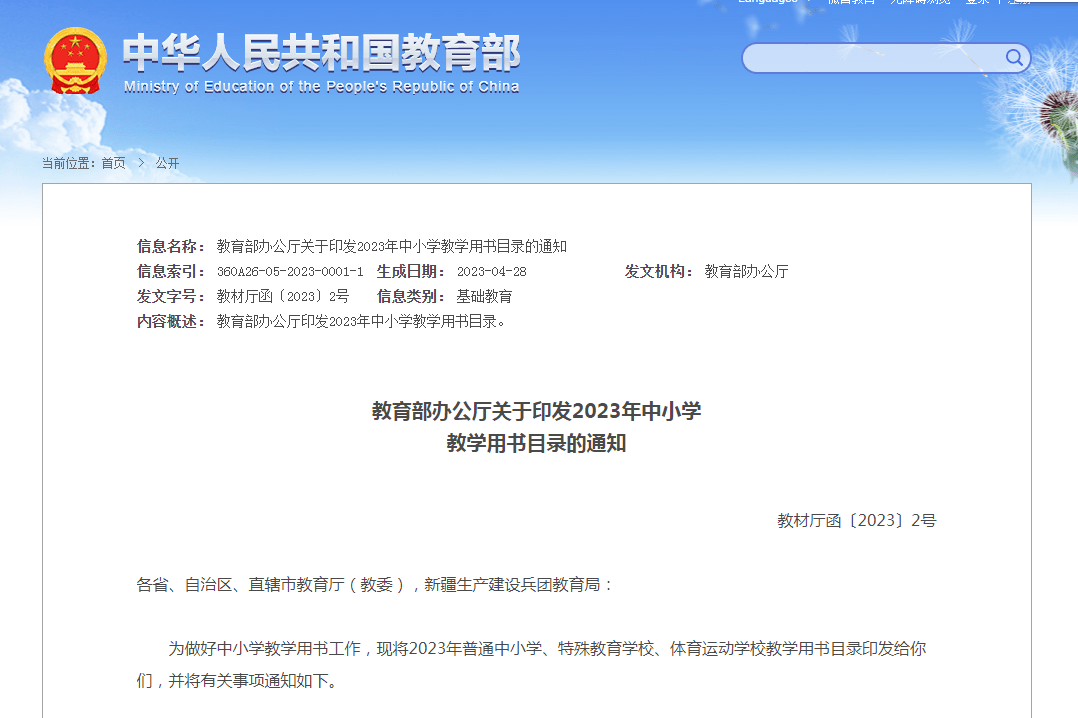
Task: Click the national emblem logo
Action: point(76,61)
